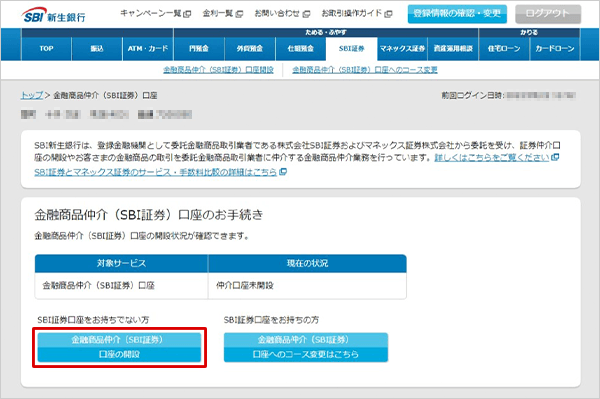Click SBI証券口座をお持ちでない方 label
Viewport: 600px width, 399px height.
click(93, 320)
